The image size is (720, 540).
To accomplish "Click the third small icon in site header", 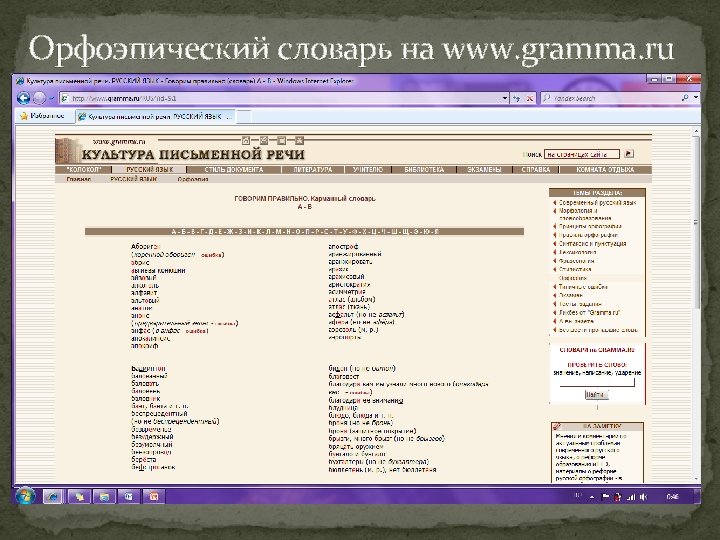I will [281, 140].
